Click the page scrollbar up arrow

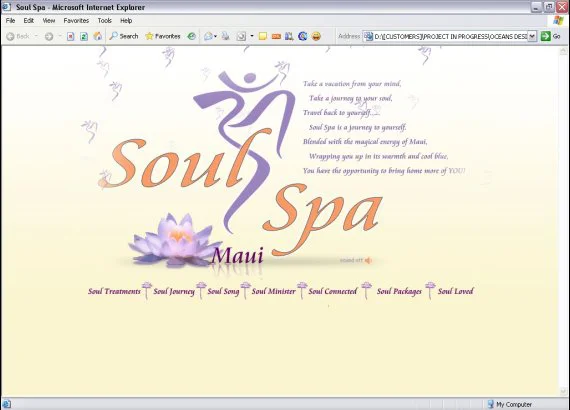[563, 51]
